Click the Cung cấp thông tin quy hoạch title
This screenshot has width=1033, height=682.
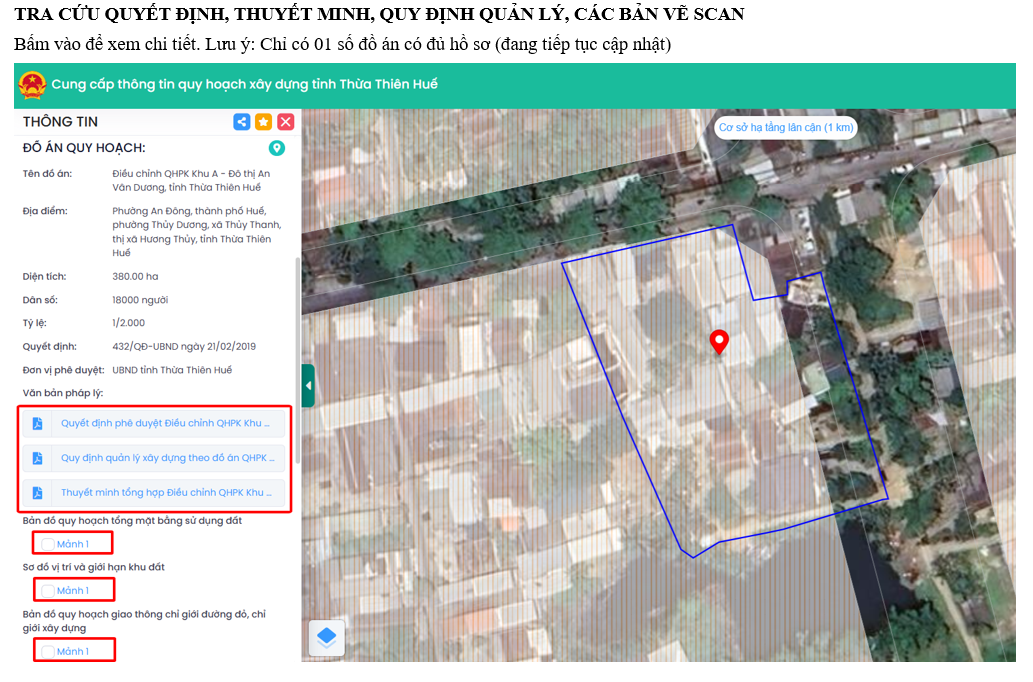[x=244, y=85]
